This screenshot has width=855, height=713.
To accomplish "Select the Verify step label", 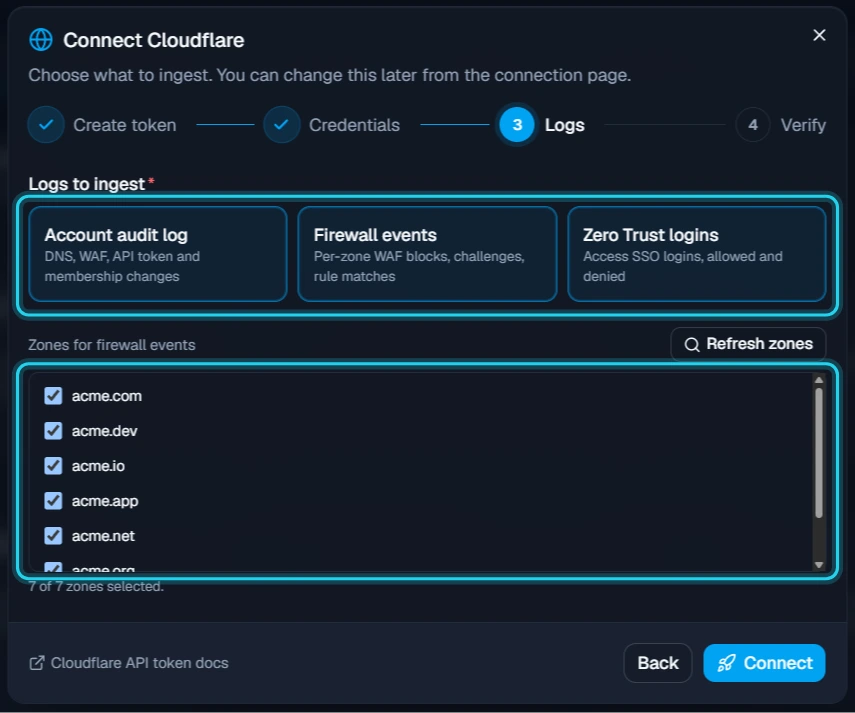I will tap(803, 125).
